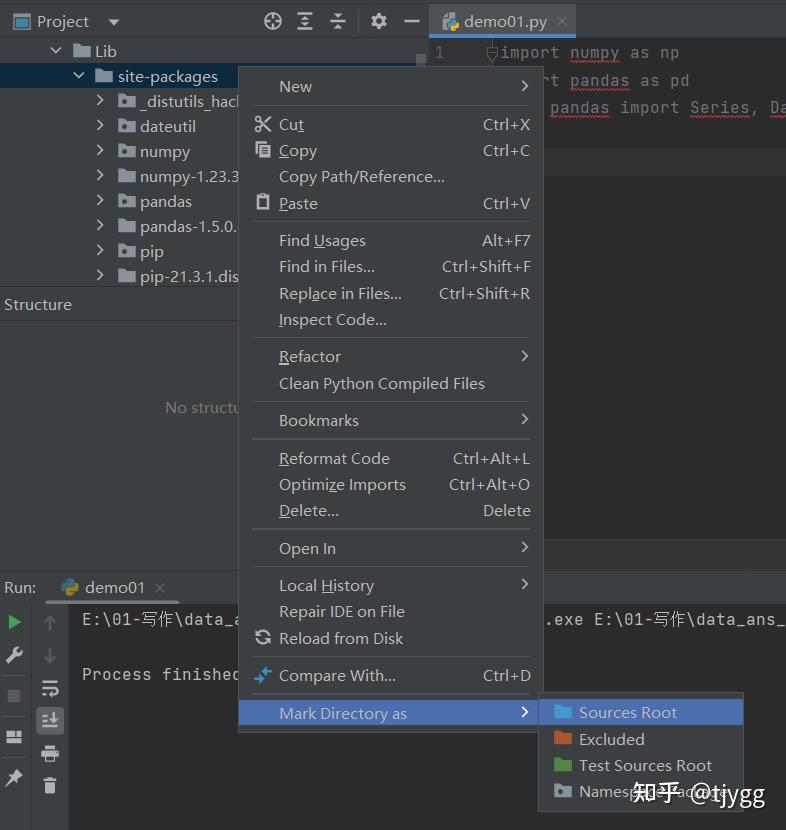786x830 pixels.
Task: Collapse the site-packages folder
Action: click(x=79, y=76)
